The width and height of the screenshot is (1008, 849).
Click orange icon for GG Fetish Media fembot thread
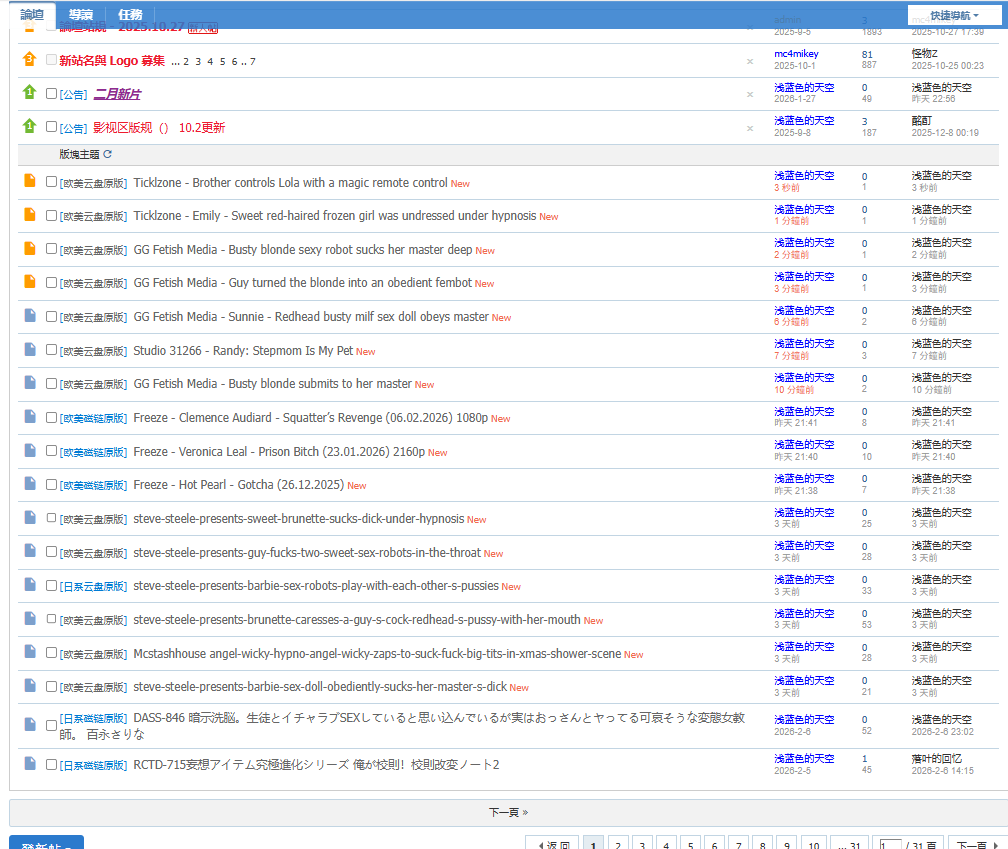tap(30, 282)
